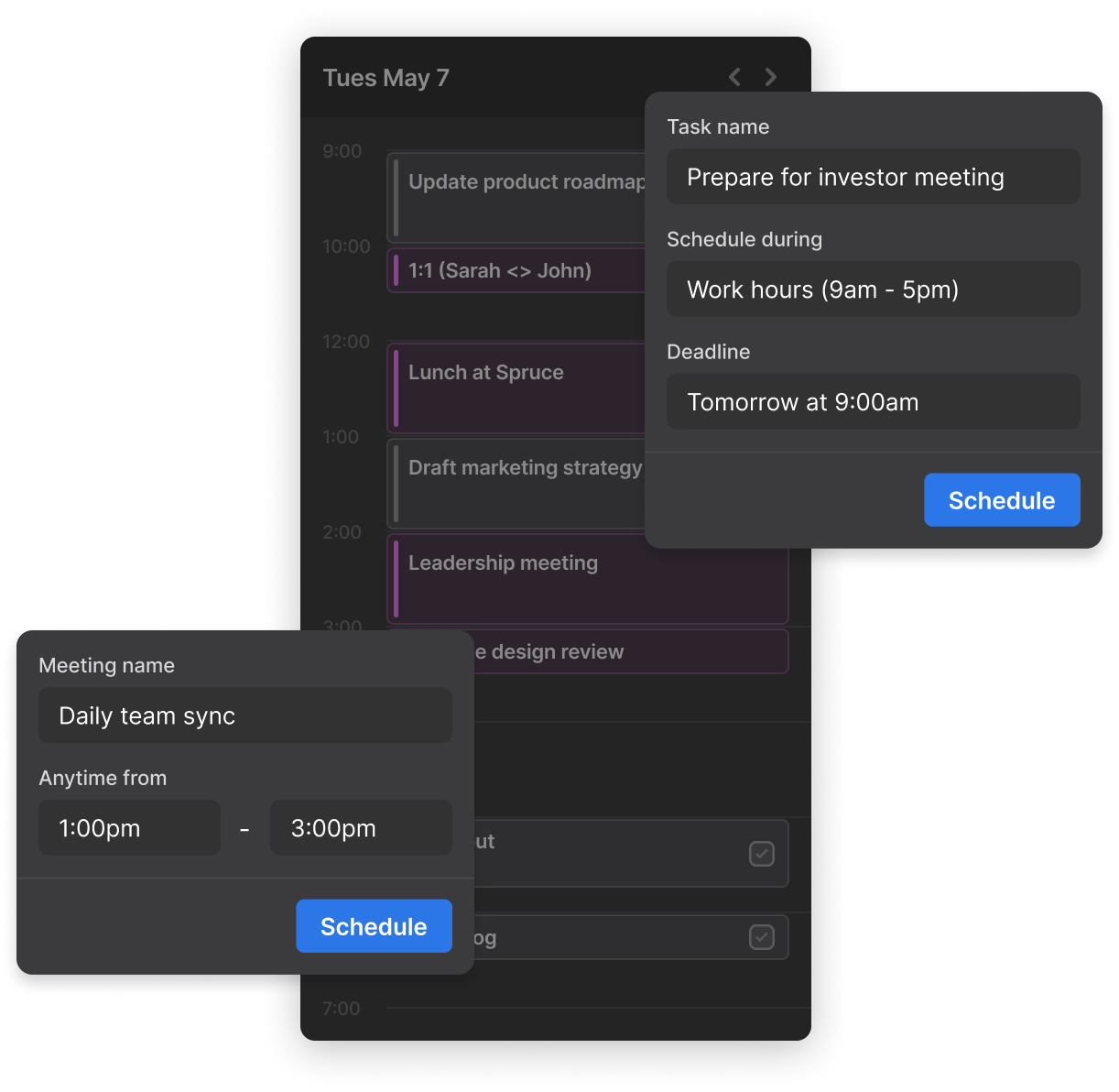
Task: Set the 1:00pm start time
Action: tap(129, 827)
